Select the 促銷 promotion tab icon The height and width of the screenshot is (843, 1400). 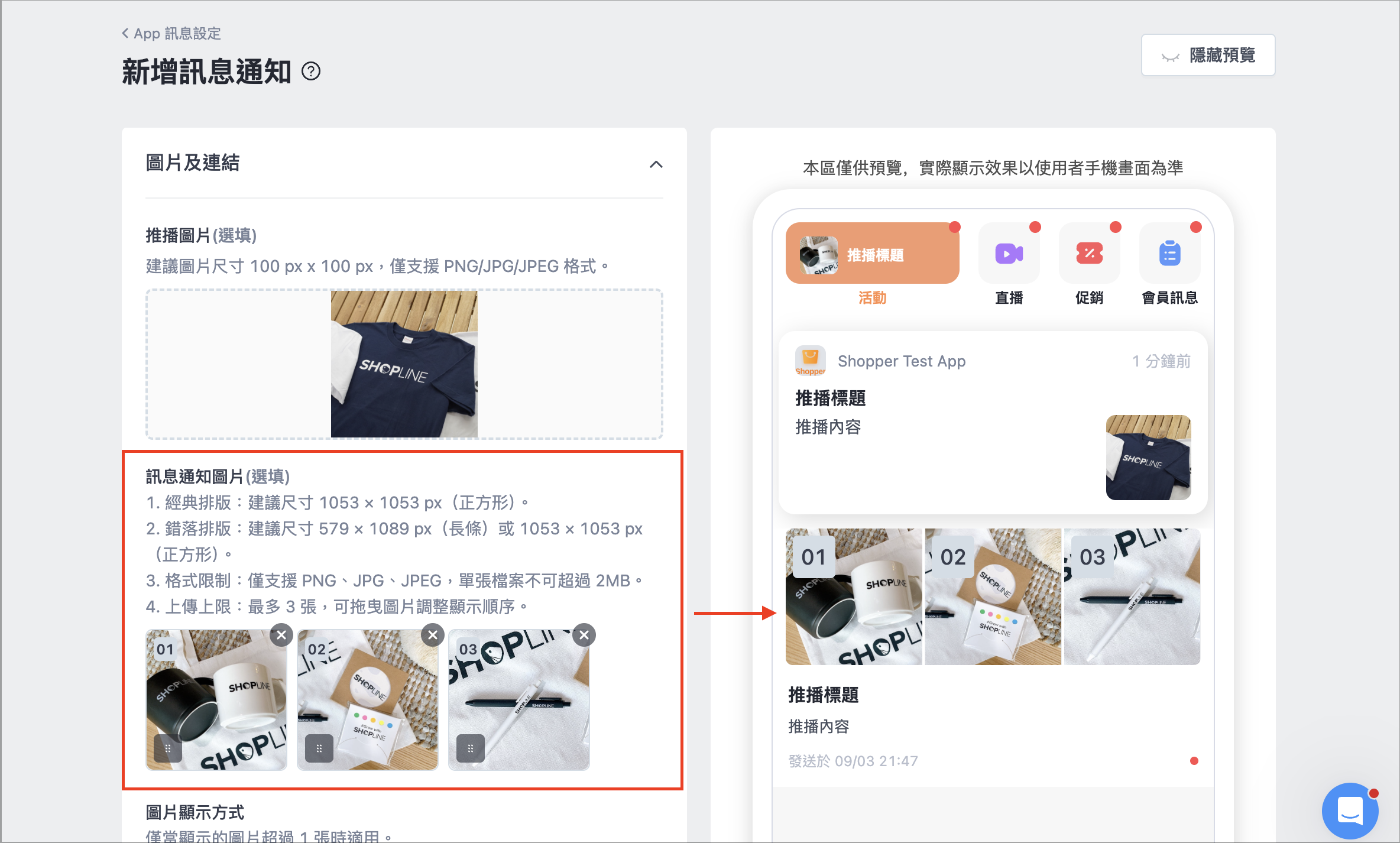(1090, 254)
